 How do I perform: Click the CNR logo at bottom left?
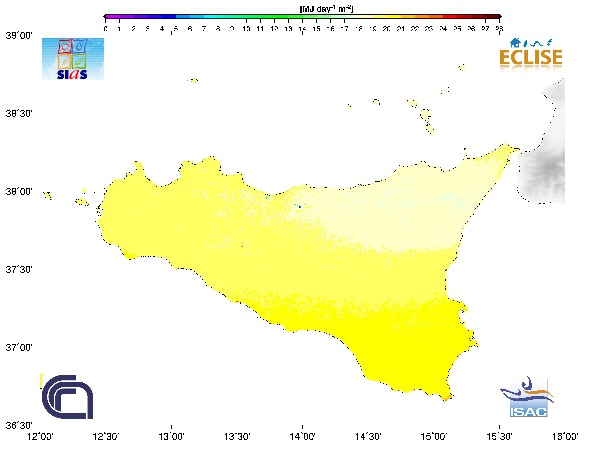[x=67, y=397]
